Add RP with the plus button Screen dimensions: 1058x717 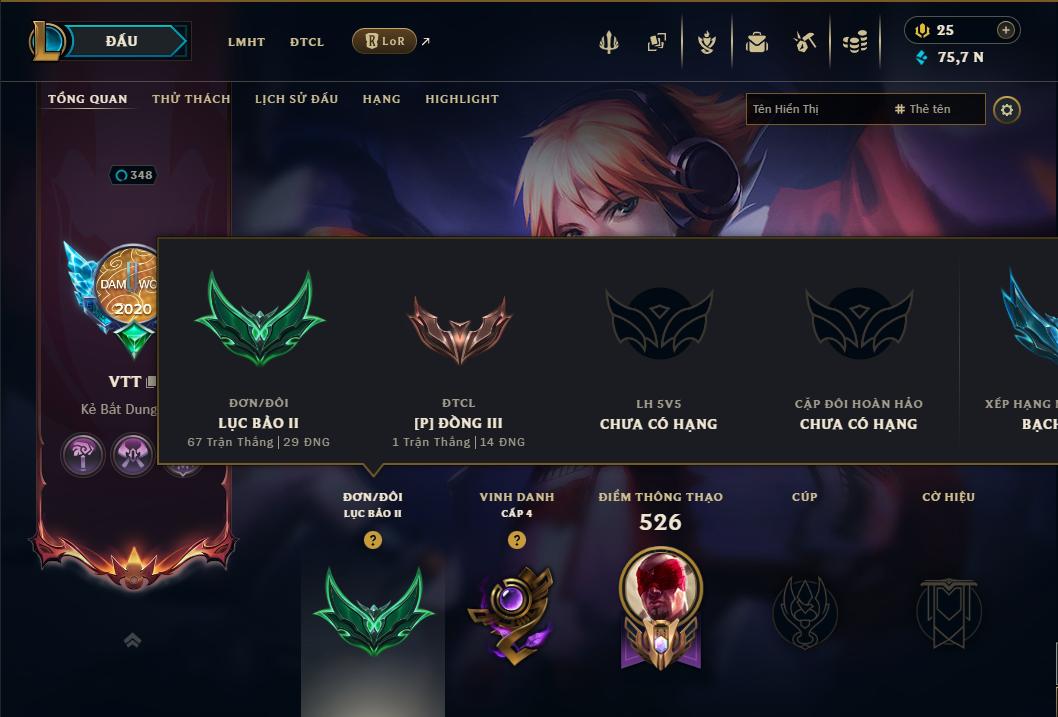click(x=1005, y=30)
